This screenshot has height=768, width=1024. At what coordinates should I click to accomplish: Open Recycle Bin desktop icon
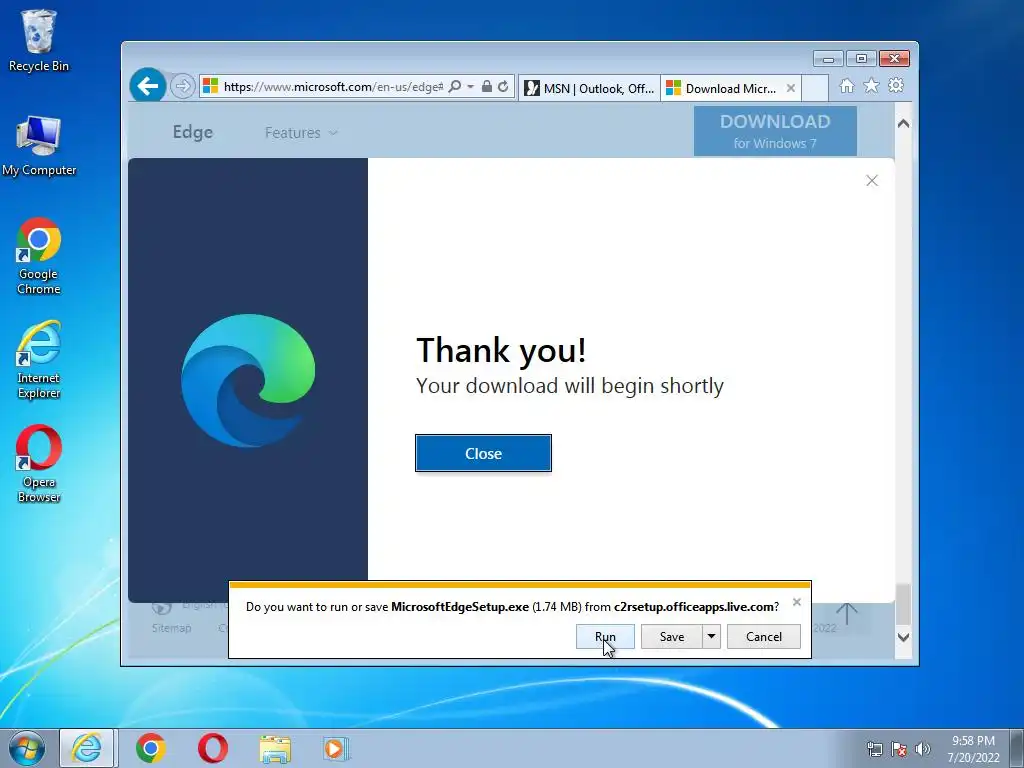(39, 41)
